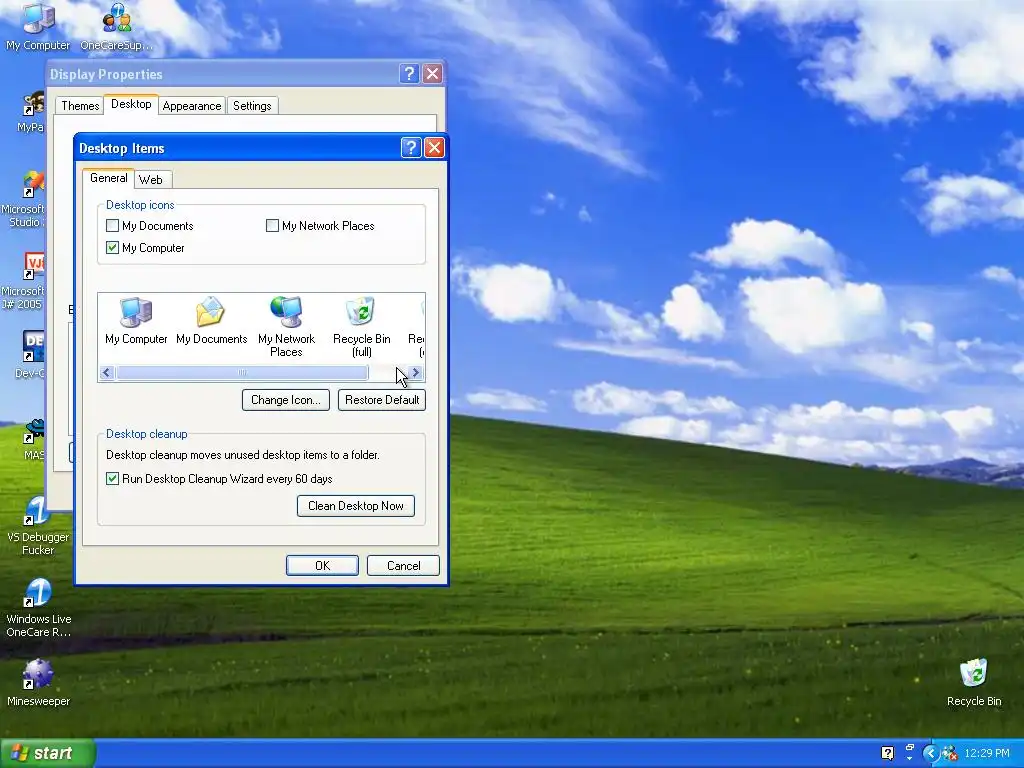The image size is (1024, 768).
Task: Select the My Network Places icon in the list
Action: (x=286, y=327)
